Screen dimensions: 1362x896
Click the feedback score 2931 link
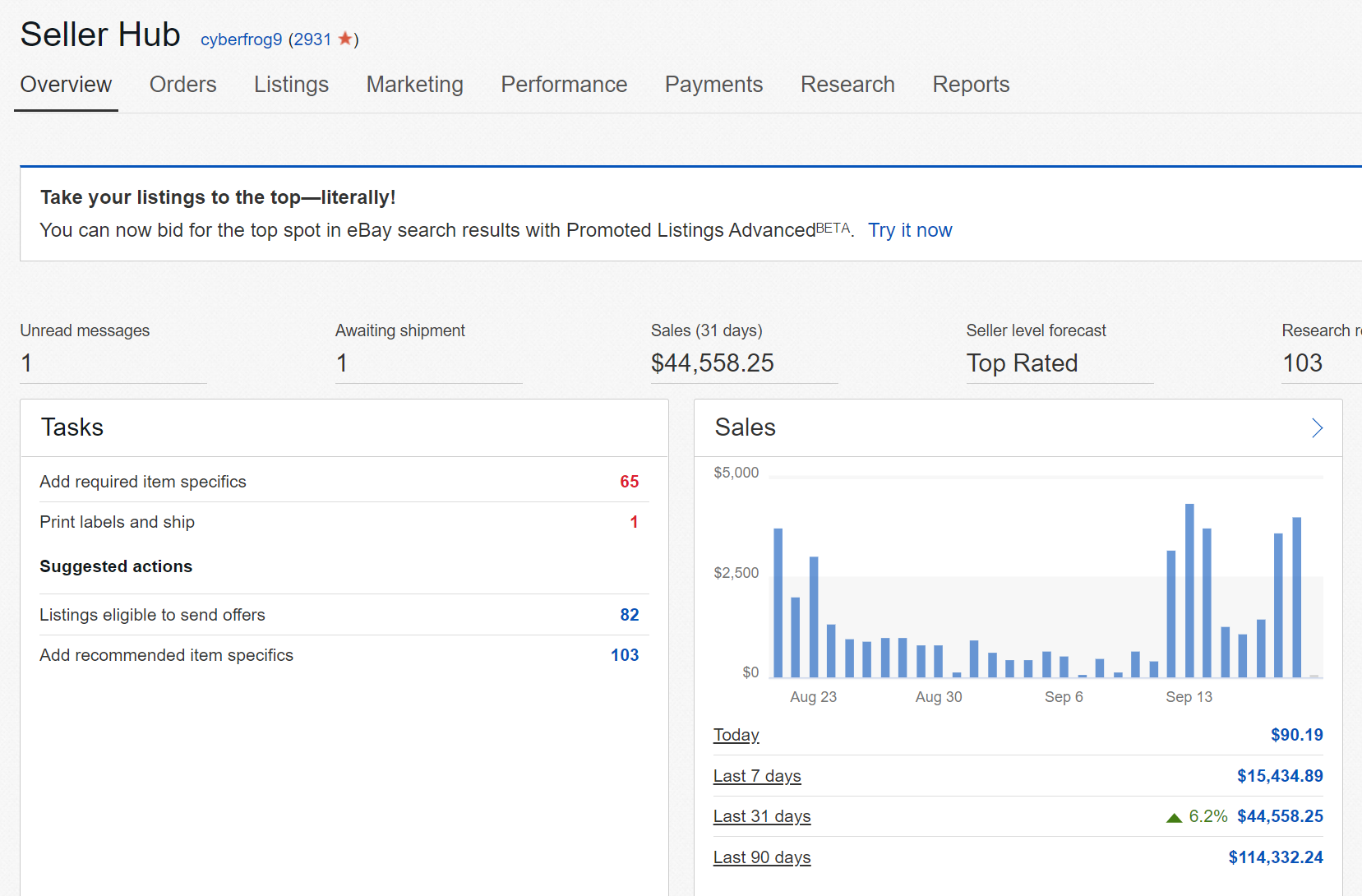[312, 39]
